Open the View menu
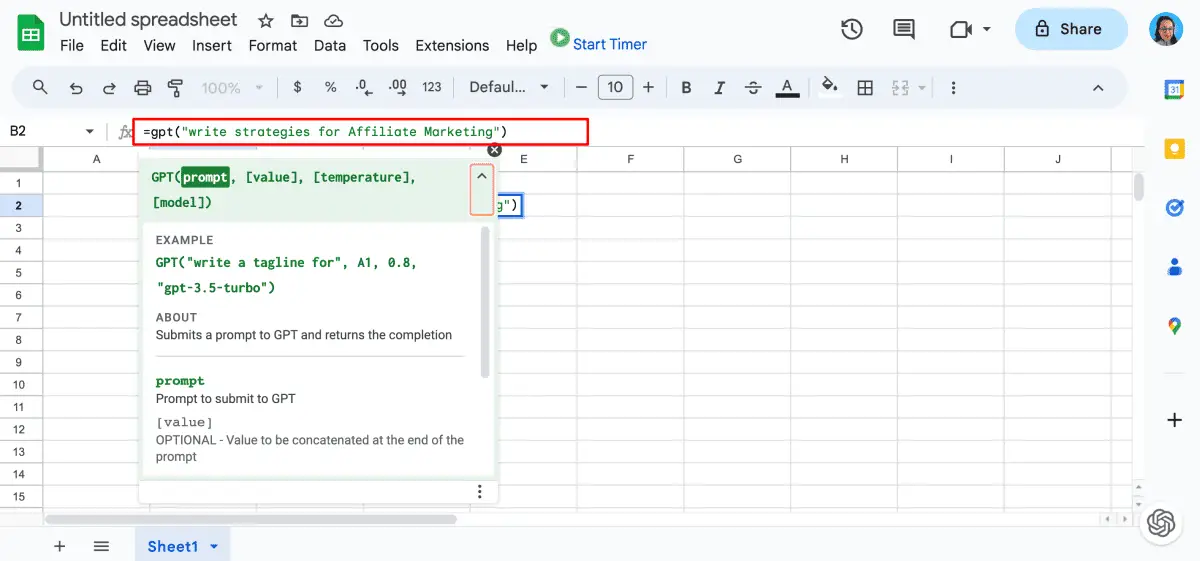Image resolution: width=1200 pixels, height=561 pixels. click(x=159, y=45)
